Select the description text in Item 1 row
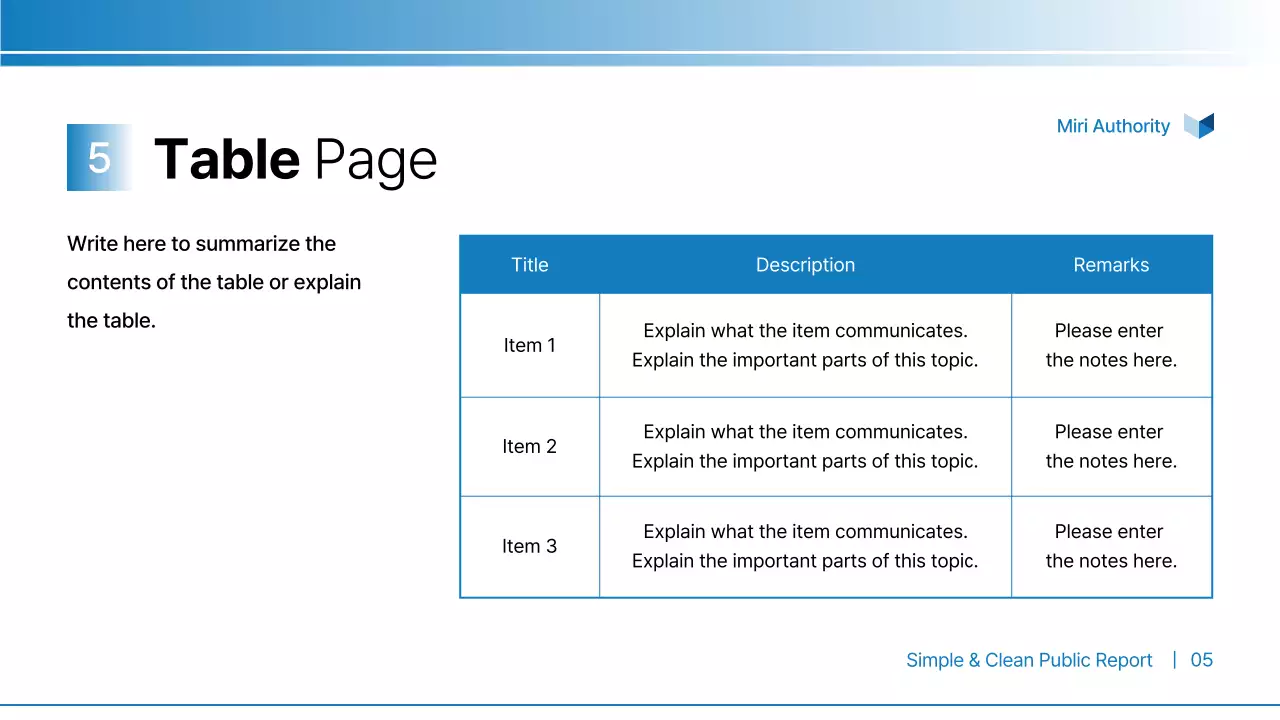The width and height of the screenshot is (1280, 720). tap(805, 345)
